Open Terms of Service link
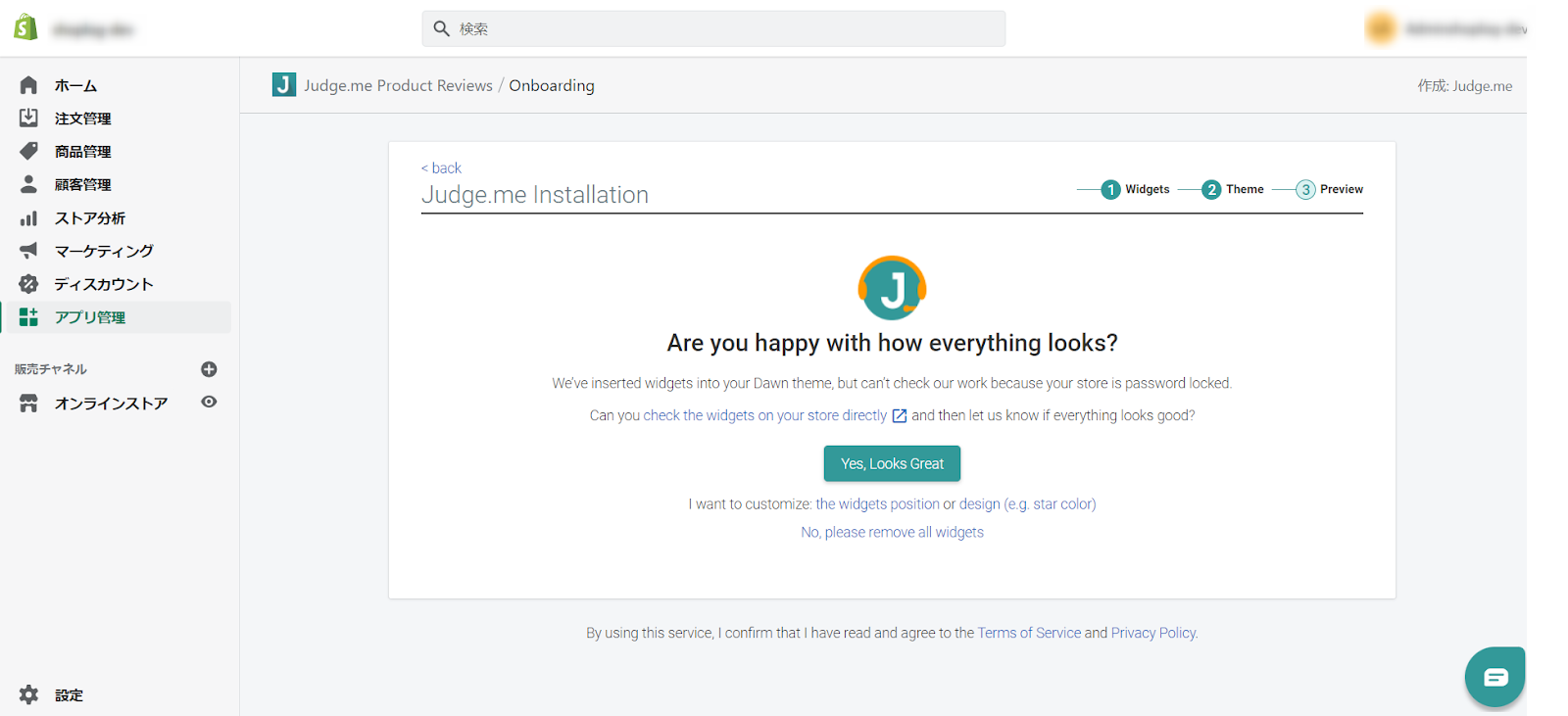The width and height of the screenshot is (1568, 716). tap(1029, 633)
